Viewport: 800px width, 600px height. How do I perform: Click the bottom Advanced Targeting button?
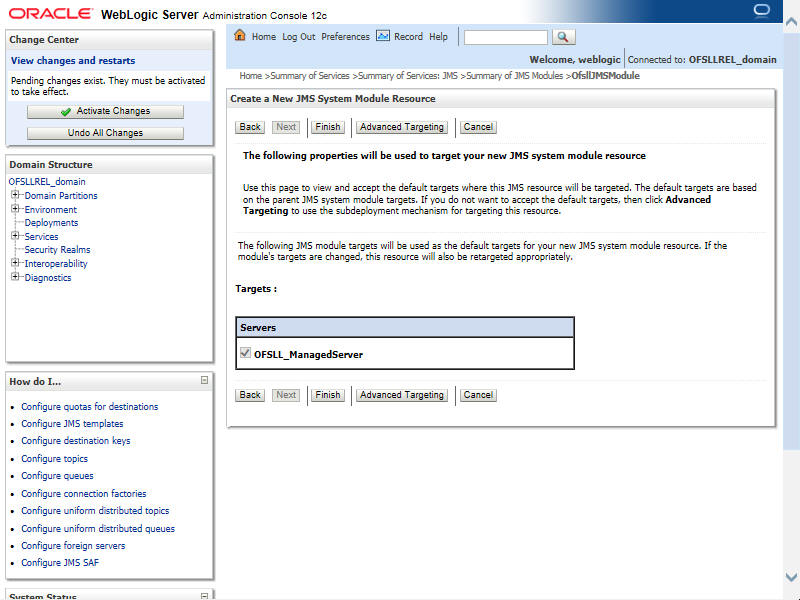tap(402, 395)
